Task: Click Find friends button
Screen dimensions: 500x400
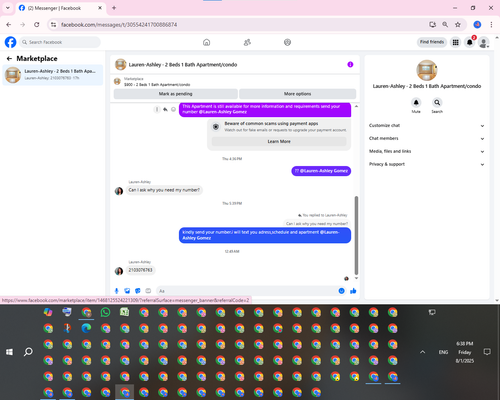Action: click(x=432, y=42)
